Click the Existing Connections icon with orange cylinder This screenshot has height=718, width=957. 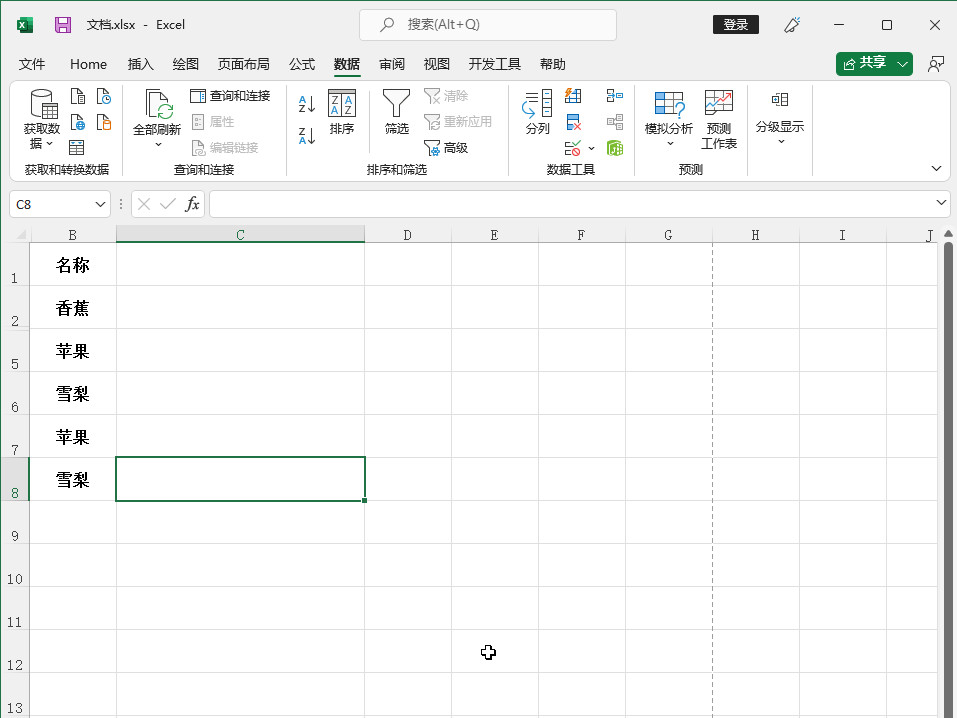coord(104,122)
